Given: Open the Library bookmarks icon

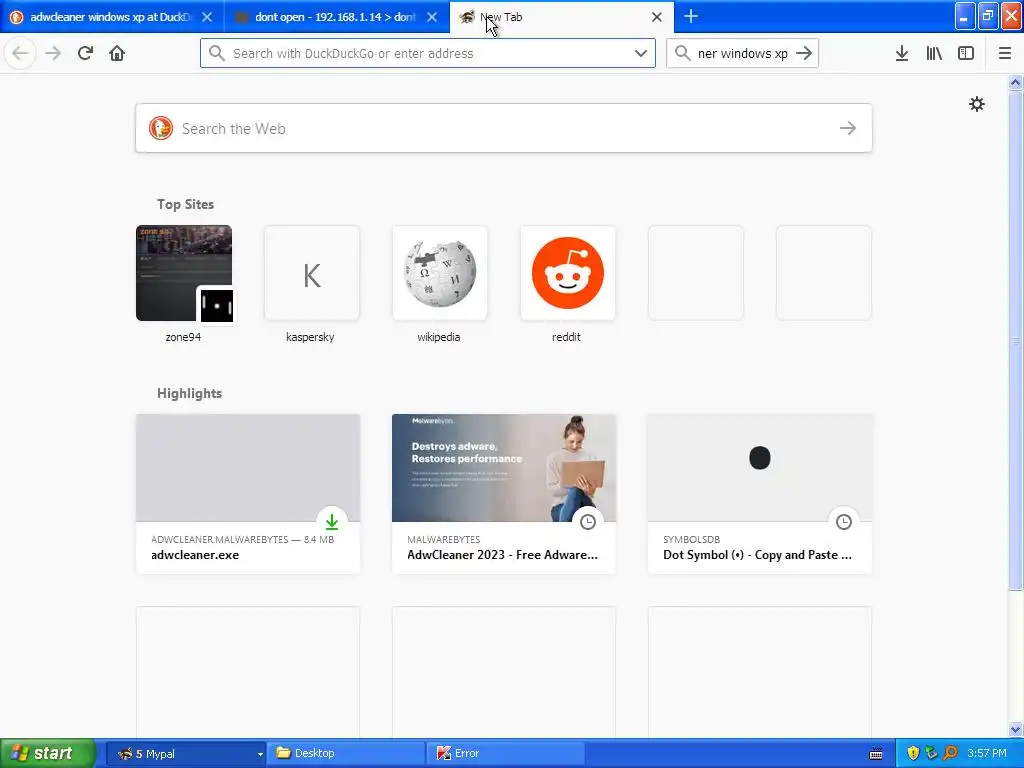Looking at the screenshot, I should tap(934, 53).
